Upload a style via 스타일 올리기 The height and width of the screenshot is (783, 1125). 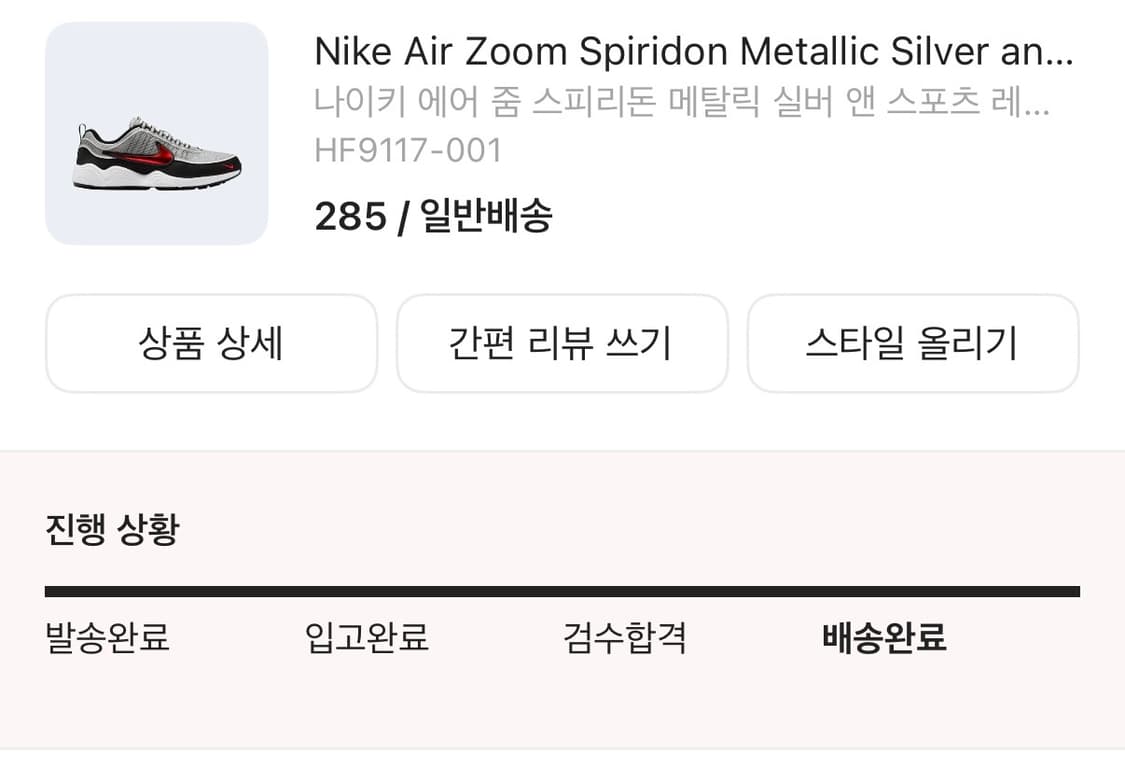913,343
